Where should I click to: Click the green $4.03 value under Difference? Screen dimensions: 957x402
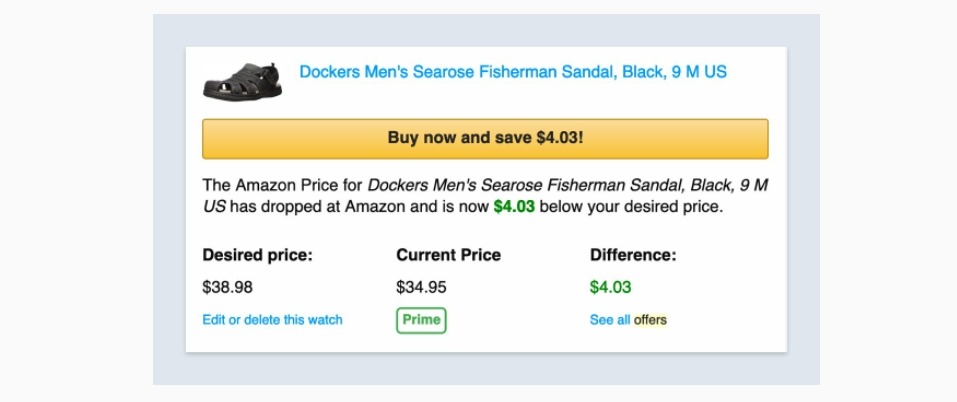pyautogui.click(x=610, y=287)
